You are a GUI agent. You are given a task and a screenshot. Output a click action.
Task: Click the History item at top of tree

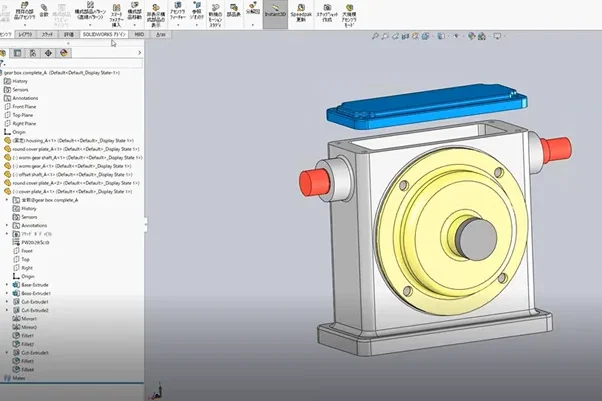click(22, 81)
